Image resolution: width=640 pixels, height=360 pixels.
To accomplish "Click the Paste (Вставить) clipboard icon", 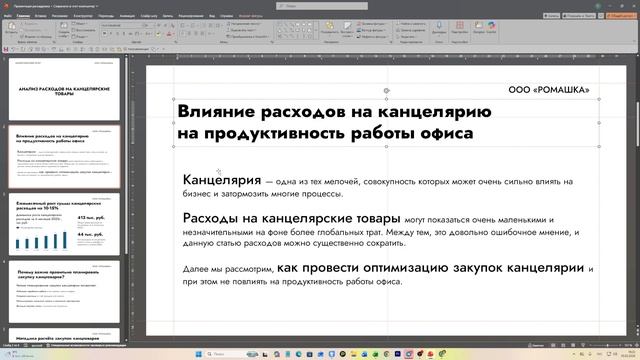I will 11,27.
